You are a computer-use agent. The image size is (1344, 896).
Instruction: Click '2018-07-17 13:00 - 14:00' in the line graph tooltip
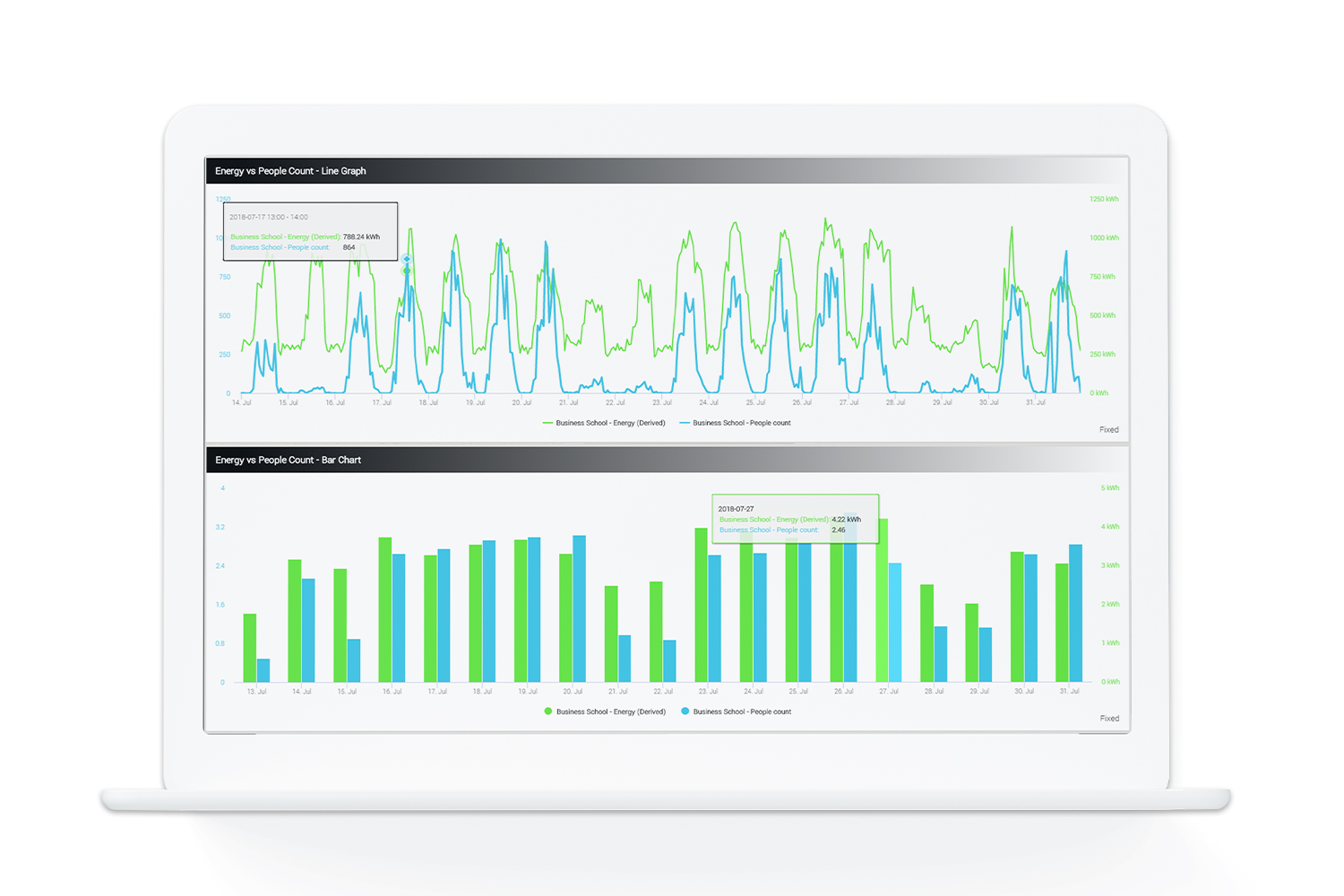[x=269, y=217]
